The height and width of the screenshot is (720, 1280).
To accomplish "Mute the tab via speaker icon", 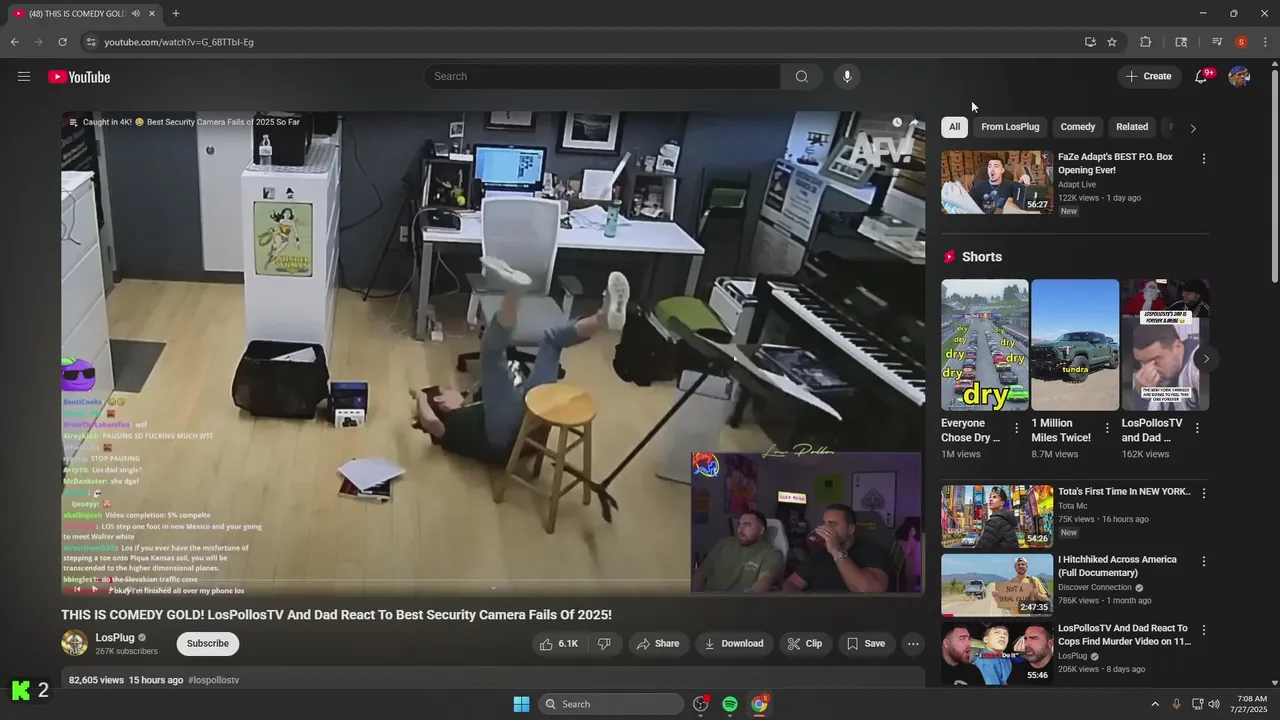I will (136, 14).
